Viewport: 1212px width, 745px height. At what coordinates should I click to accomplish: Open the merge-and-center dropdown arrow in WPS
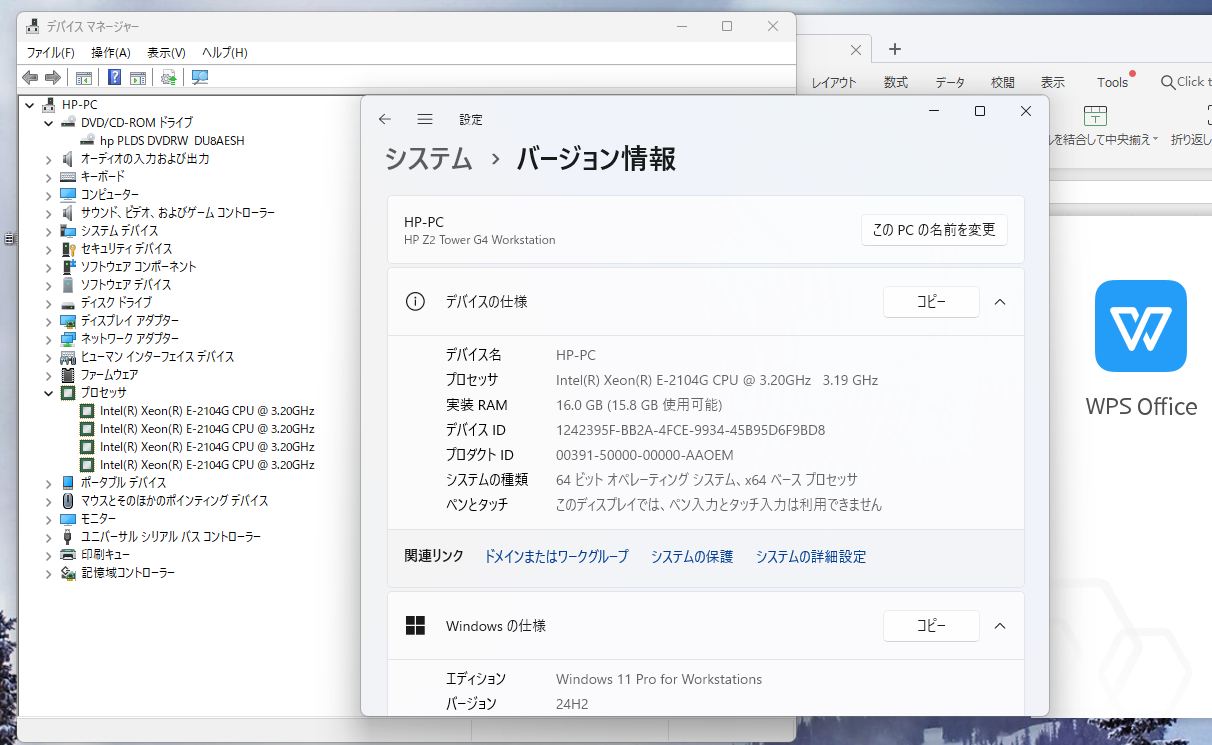(x=1156, y=140)
